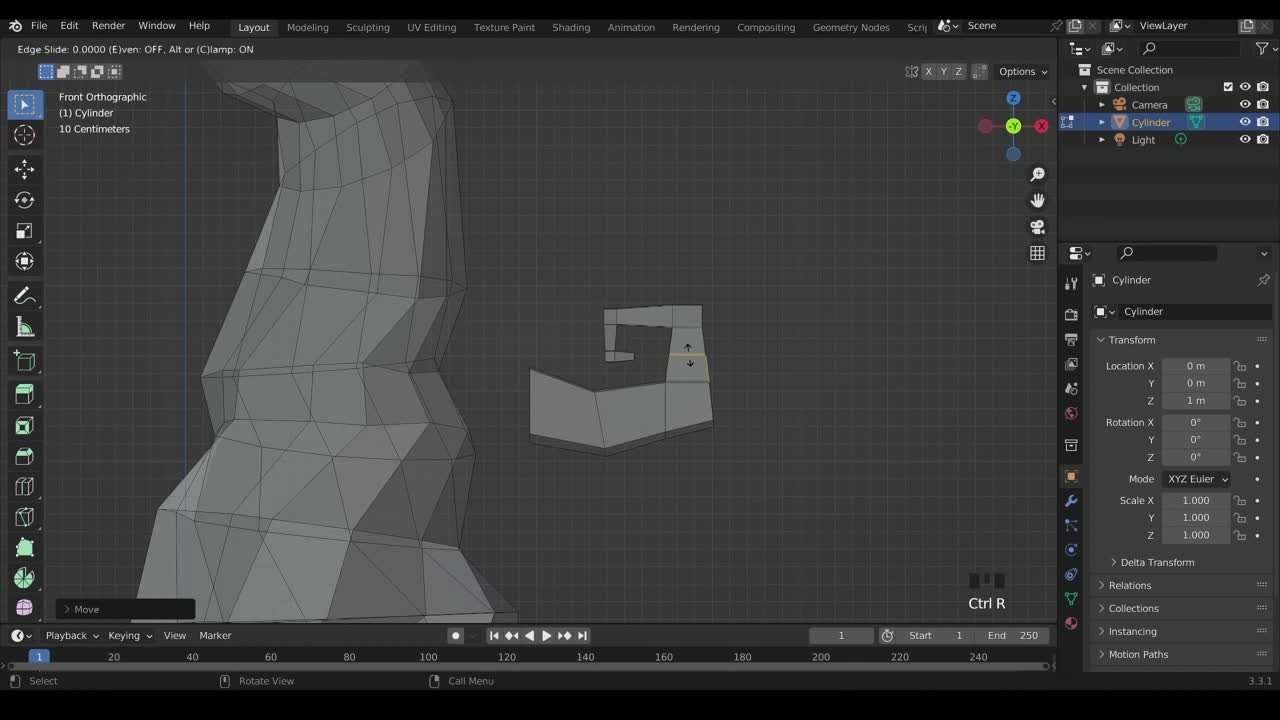Expand the Delta Transform panel
This screenshot has height=720, width=1280.
pos(1157,562)
